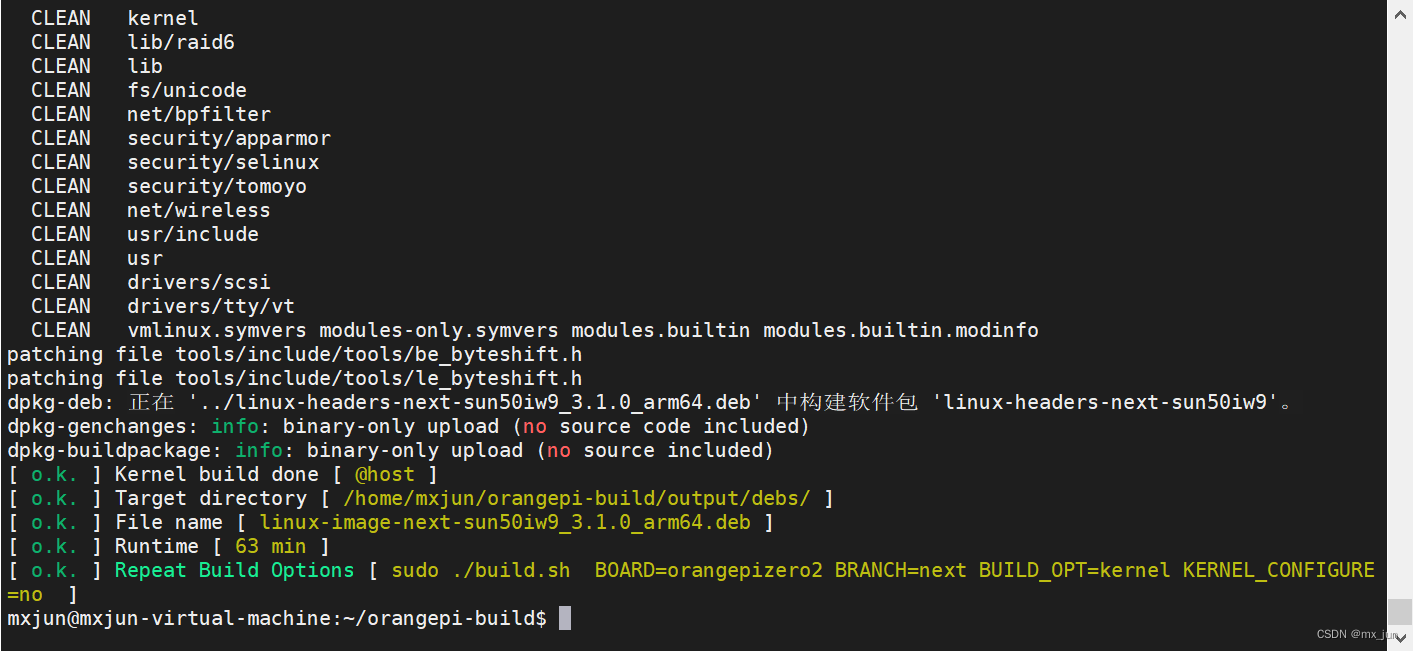
Task: Click the 'BOARD=orangepizero2' option text
Action: tap(708, 570)
